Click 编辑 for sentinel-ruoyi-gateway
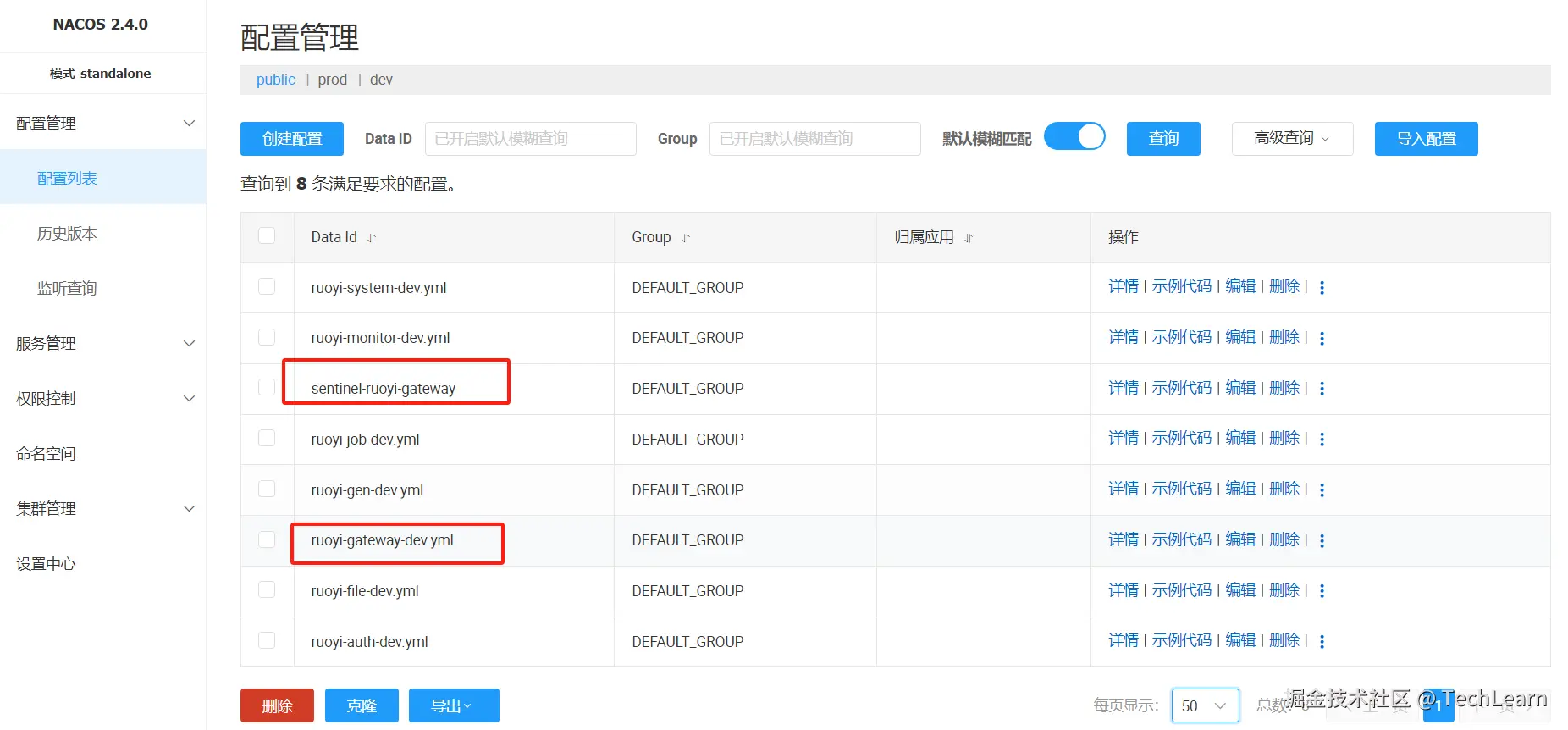Image resolution: width=1568 pixels, height=730 pixels. (x=1240, y=388)
